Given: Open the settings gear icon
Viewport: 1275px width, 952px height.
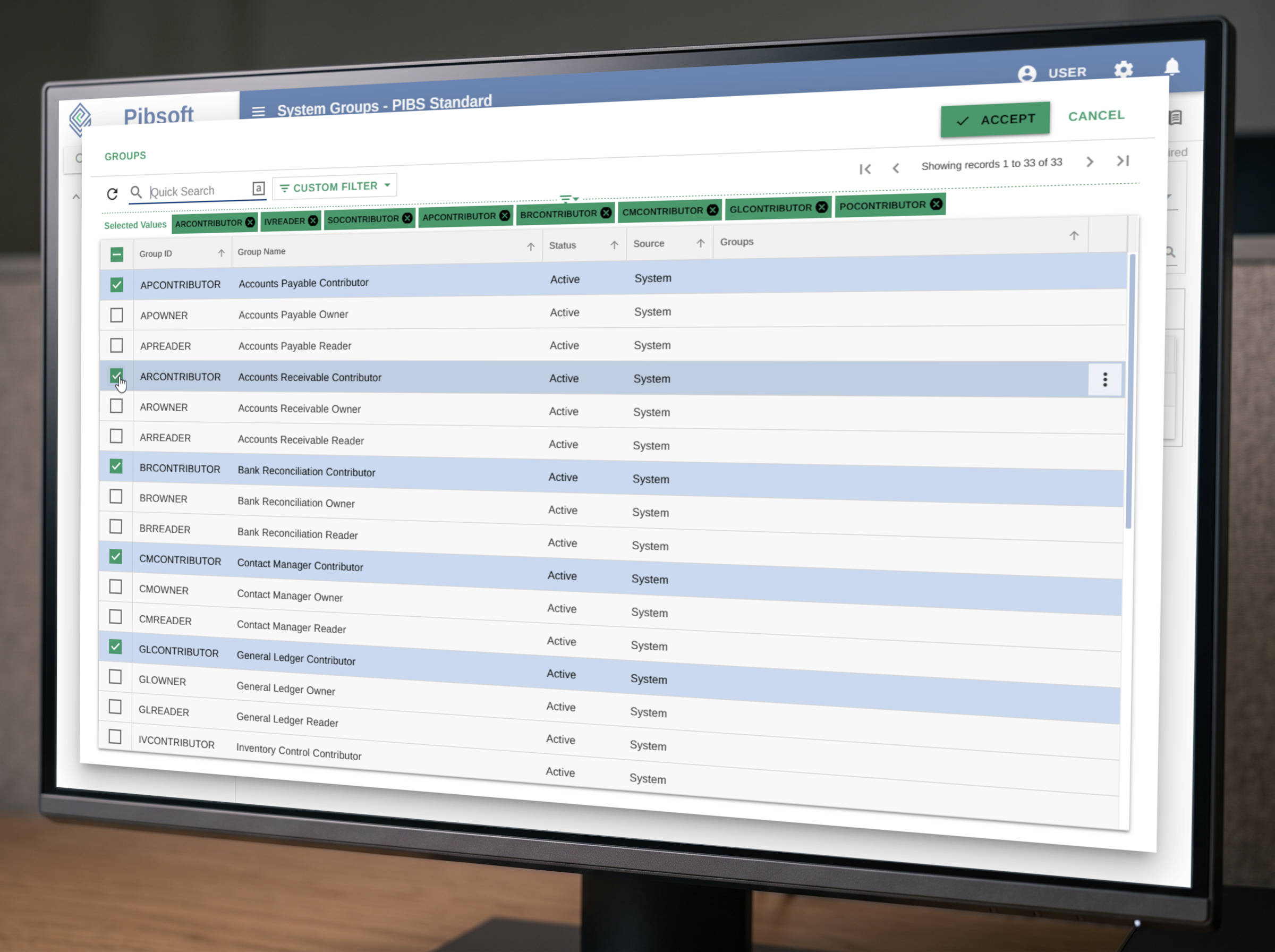Looking at the screenshot, I should (x=1123, y=70).
